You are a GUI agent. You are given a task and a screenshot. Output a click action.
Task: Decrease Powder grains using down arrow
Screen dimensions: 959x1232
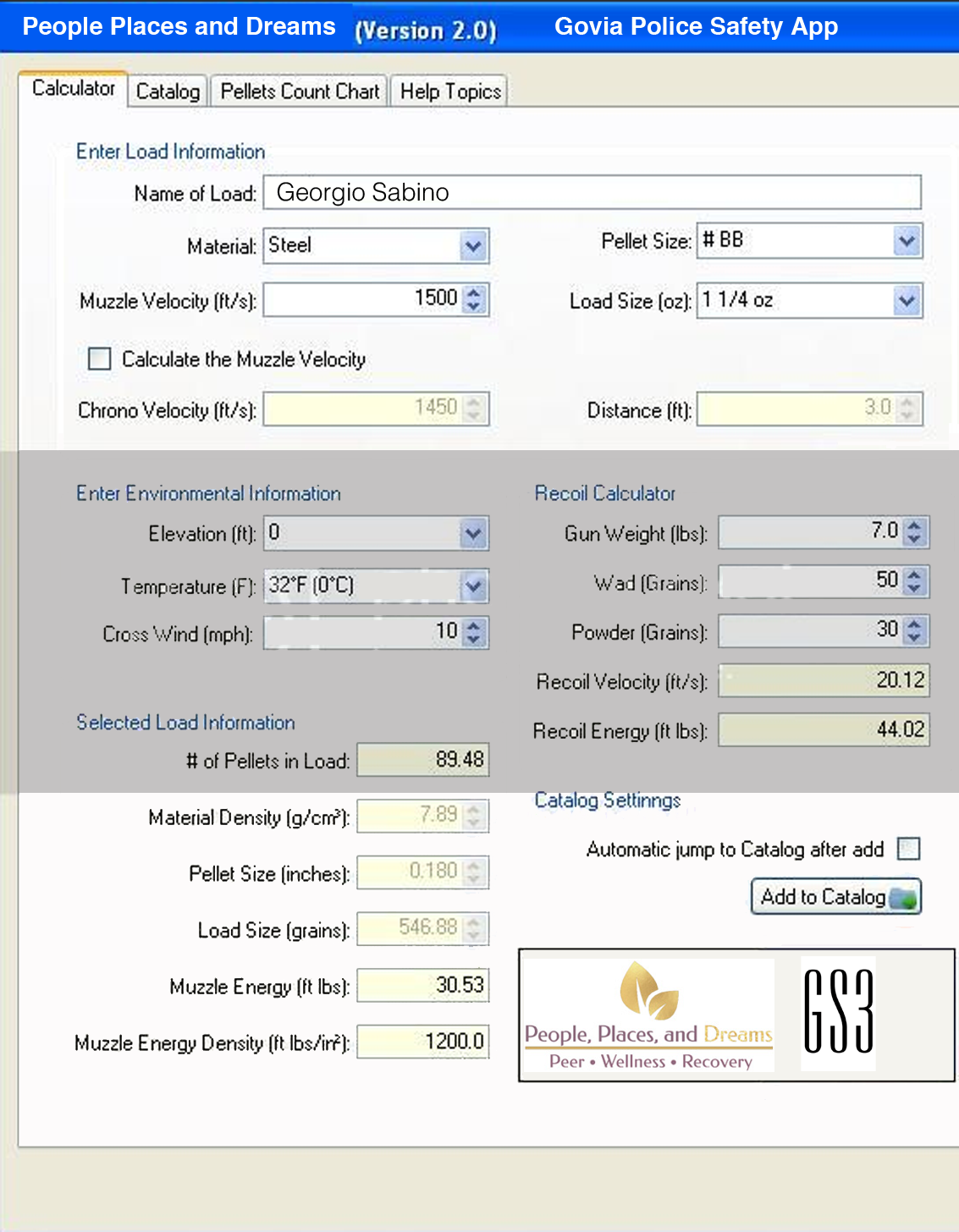(914, 637)
